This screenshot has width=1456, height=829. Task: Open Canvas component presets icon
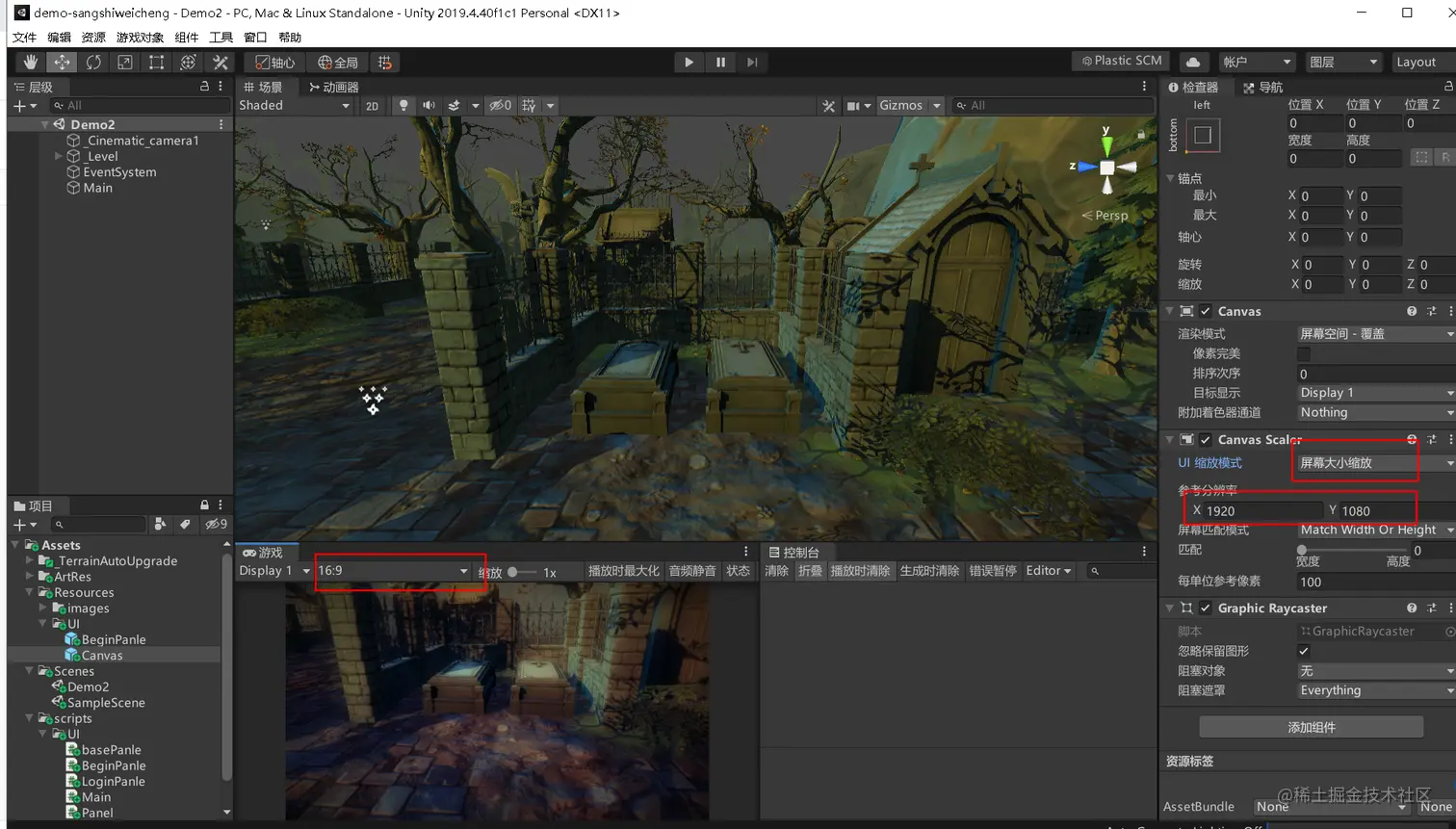coord(1431,311)
